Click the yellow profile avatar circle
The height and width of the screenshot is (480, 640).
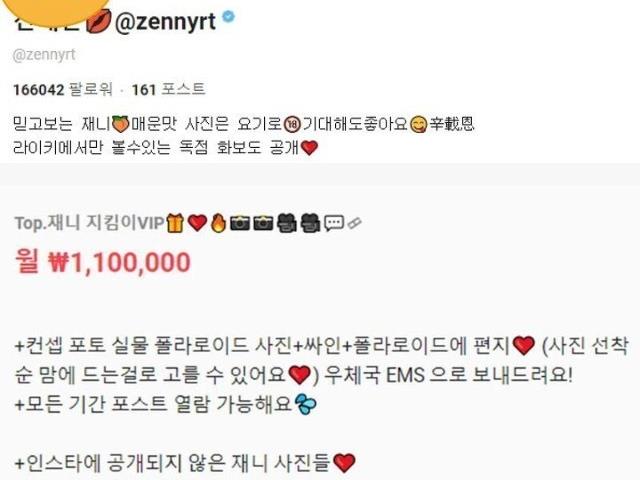(x=55, y=10)
